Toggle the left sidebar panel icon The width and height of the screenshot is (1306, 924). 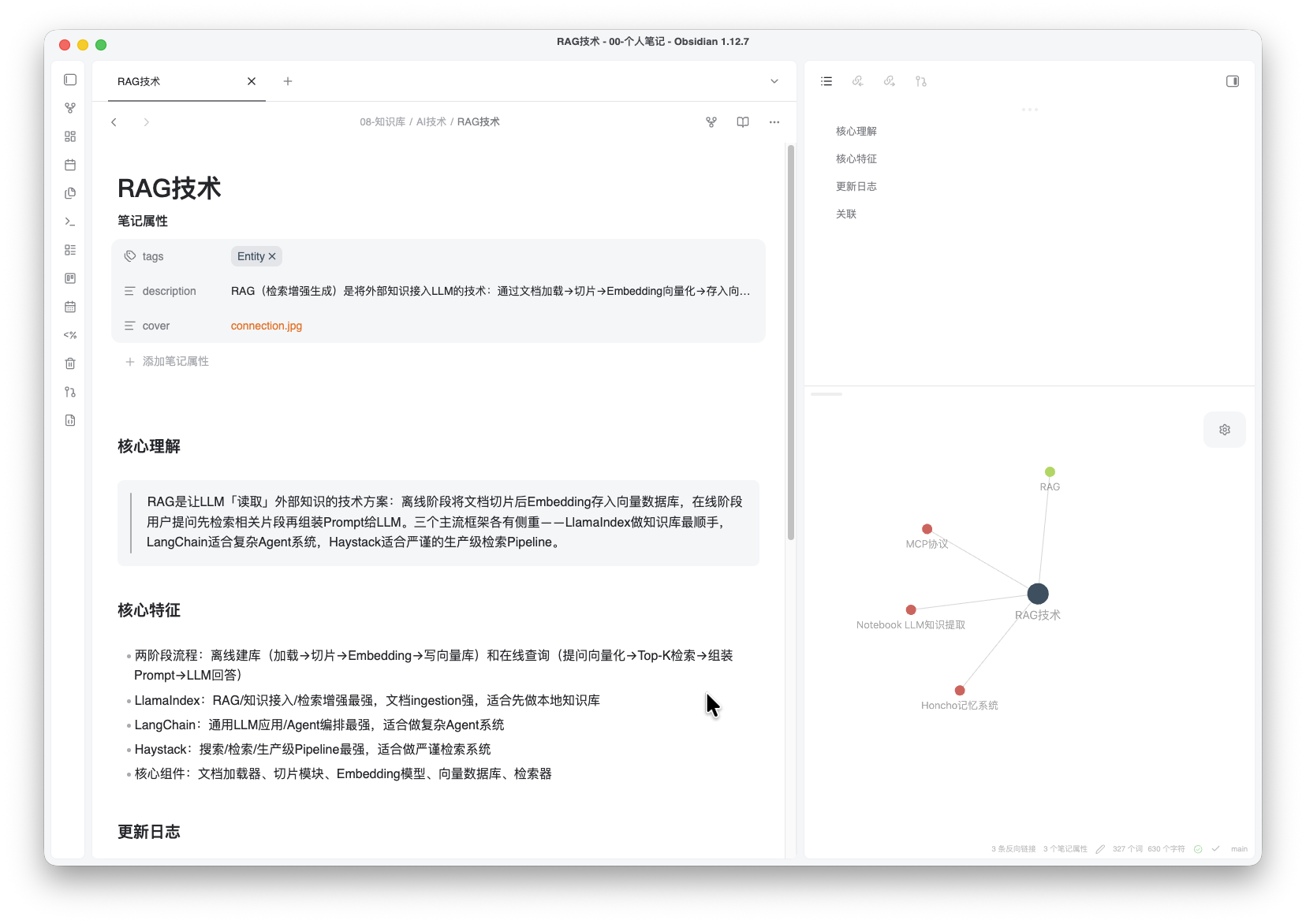(70, 80)
